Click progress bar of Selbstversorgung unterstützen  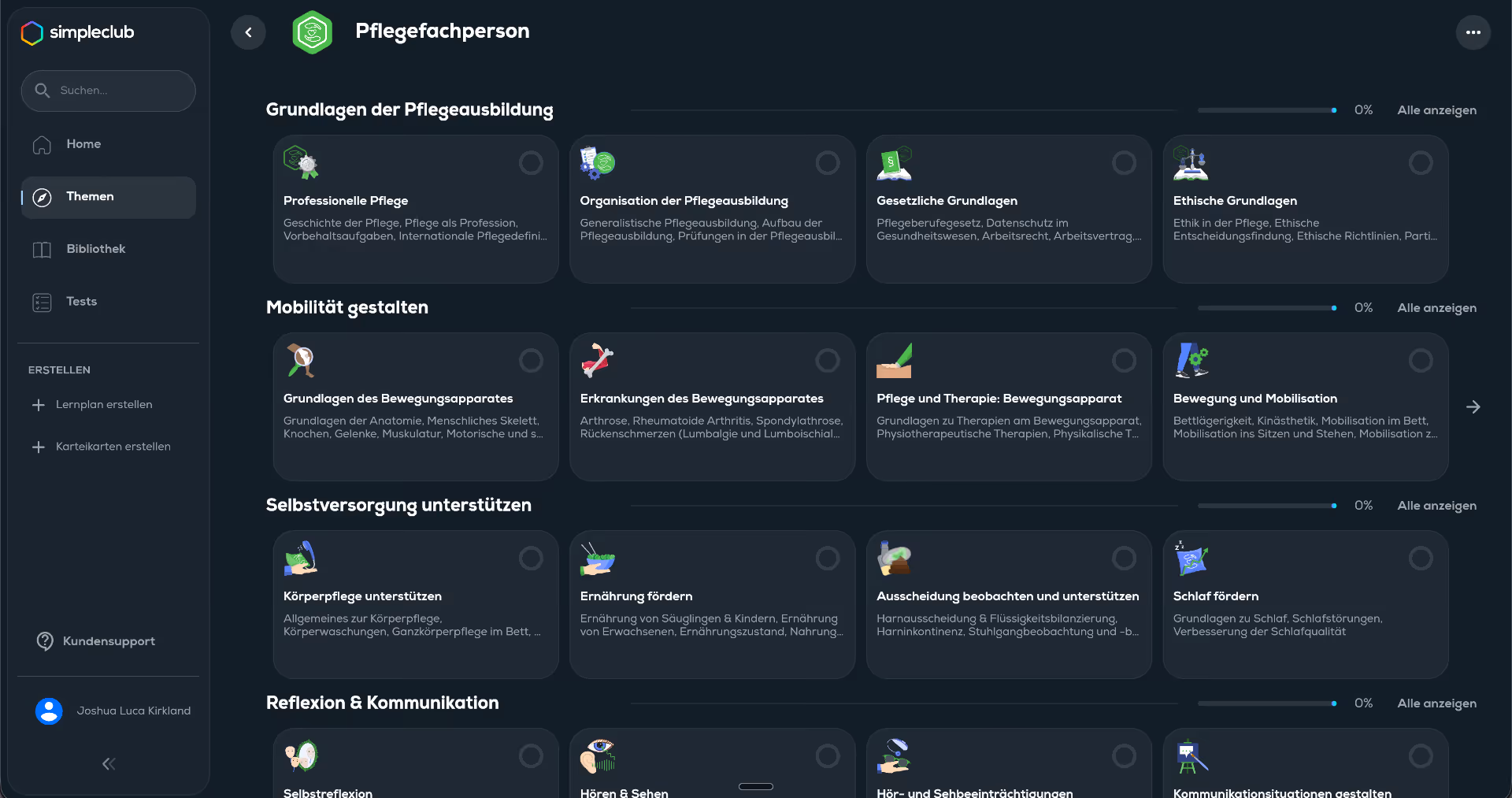pyautogui.click(x=1267, y=506)
